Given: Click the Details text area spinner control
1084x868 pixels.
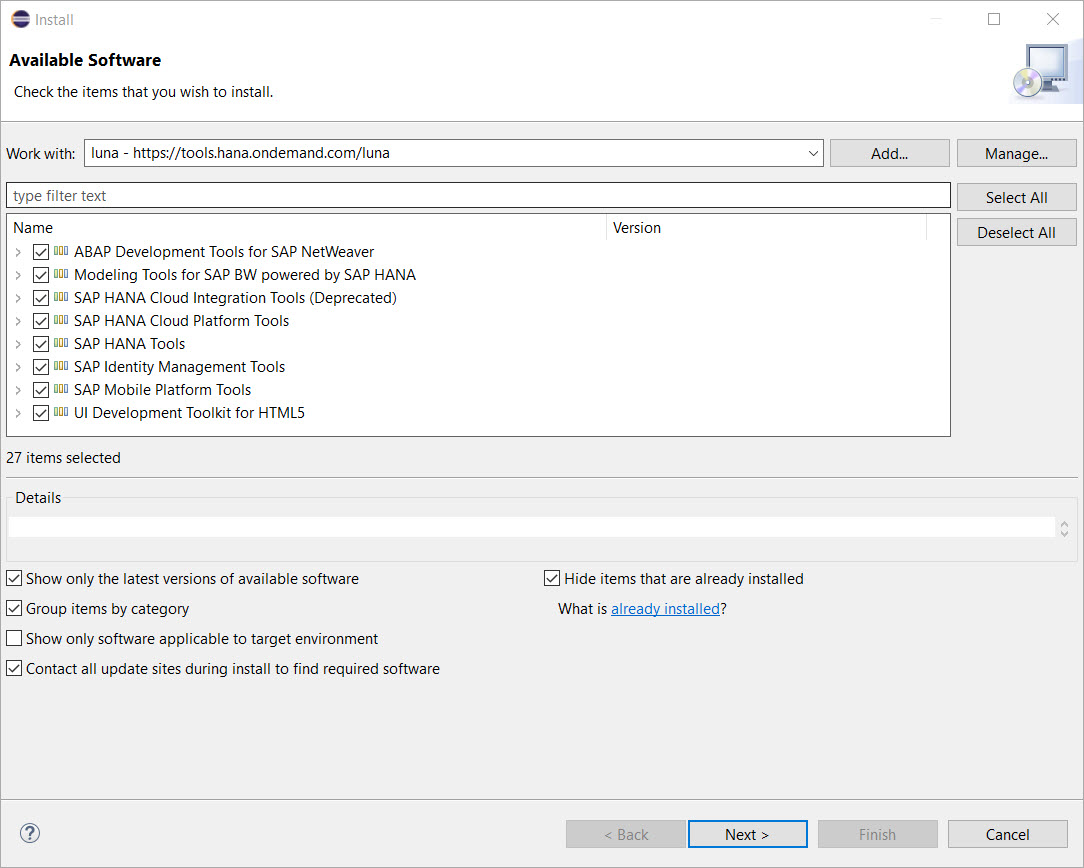Looking at the screenshot, I should point(1063,527).
